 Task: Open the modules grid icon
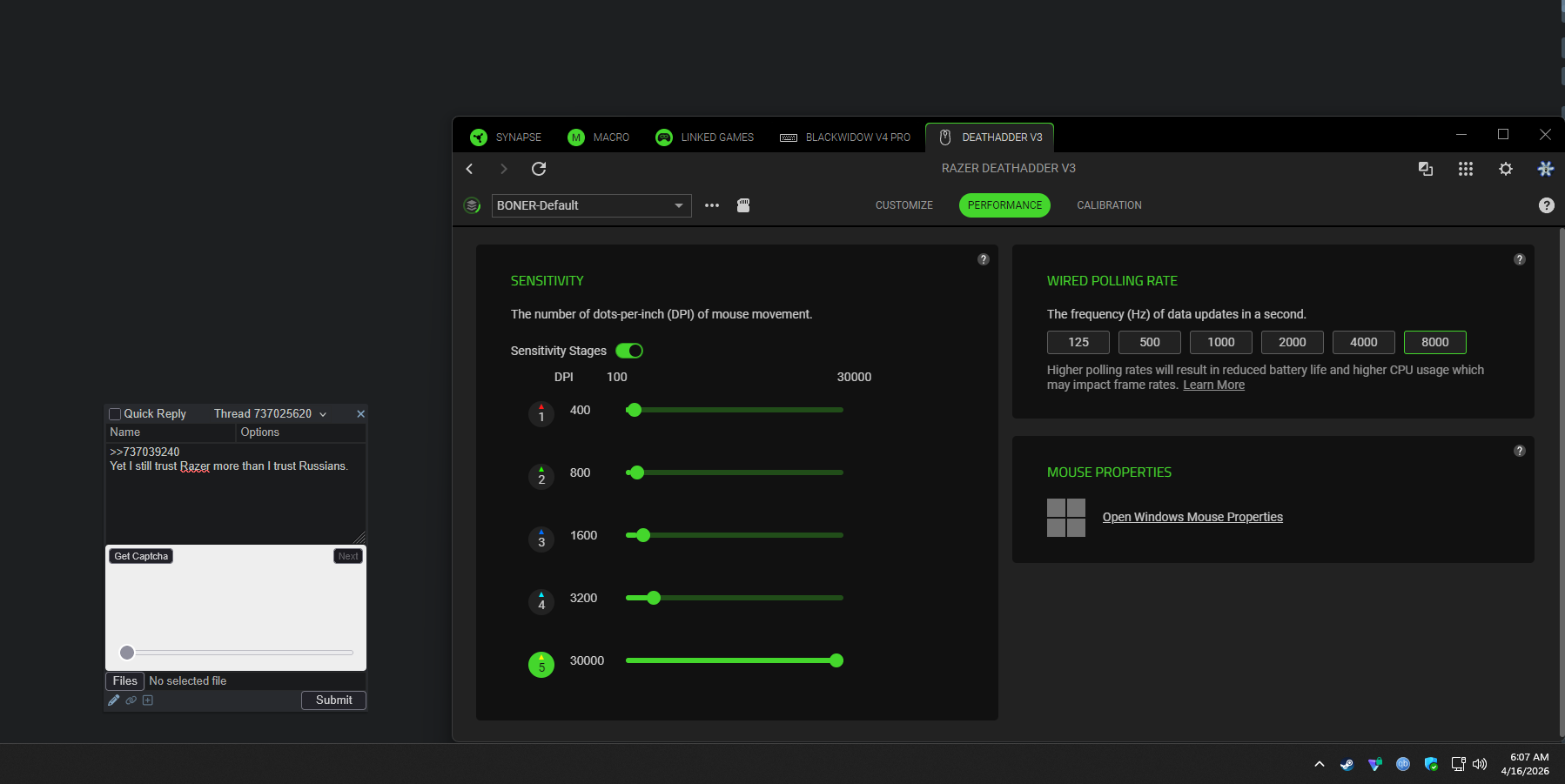[1466, 169]
